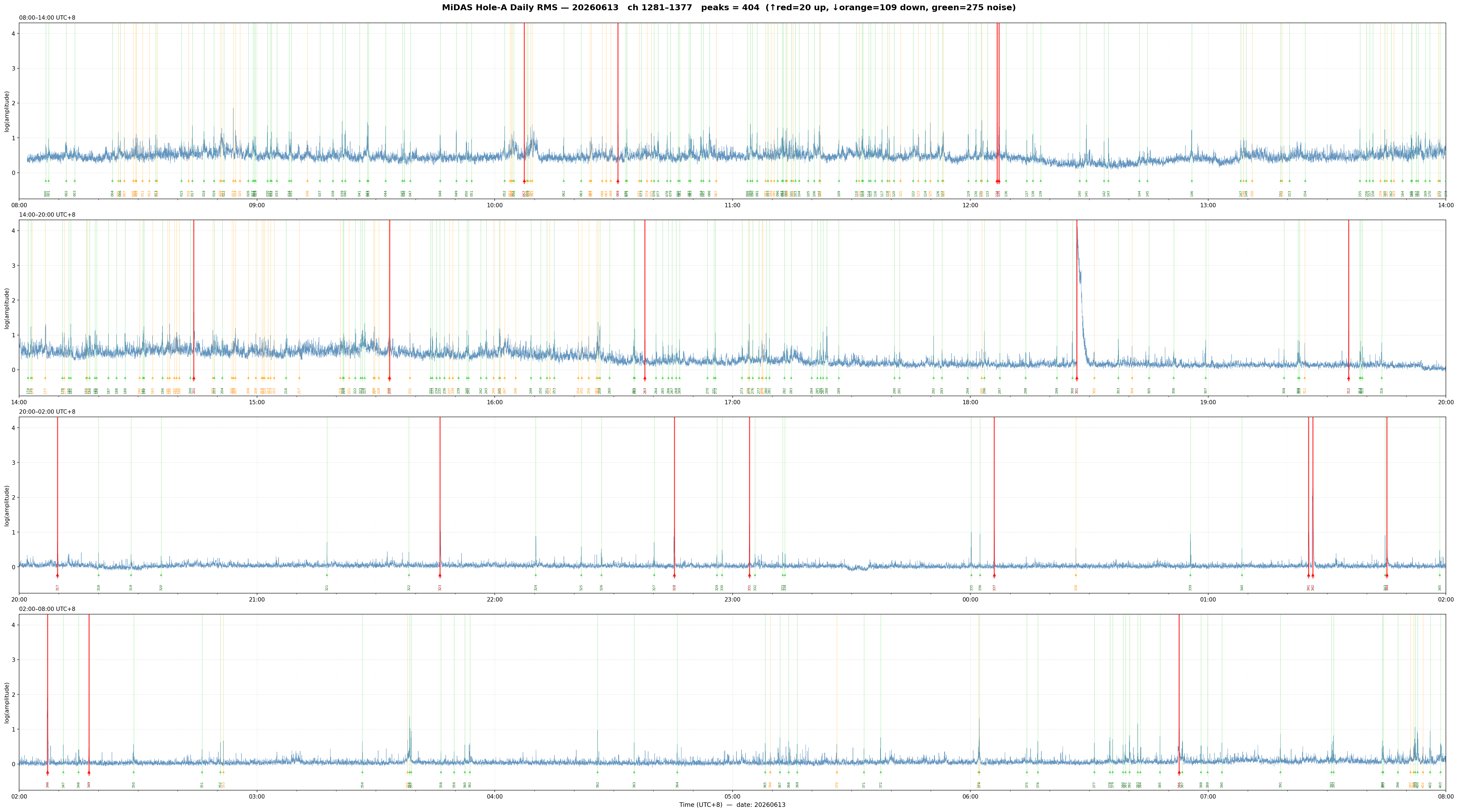Click the green noise marker labeled 319
1458x812 pixels.
(x=131, y=575)
